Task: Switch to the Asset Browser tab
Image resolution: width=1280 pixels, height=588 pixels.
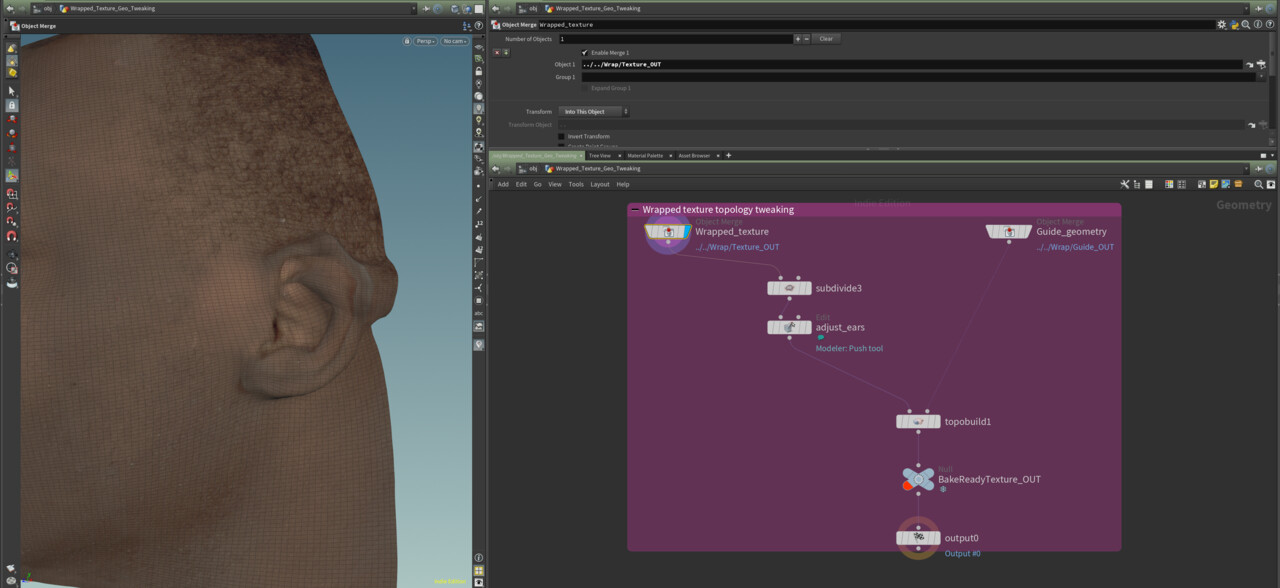Action: pyautogui.click(x=694, y=156)
